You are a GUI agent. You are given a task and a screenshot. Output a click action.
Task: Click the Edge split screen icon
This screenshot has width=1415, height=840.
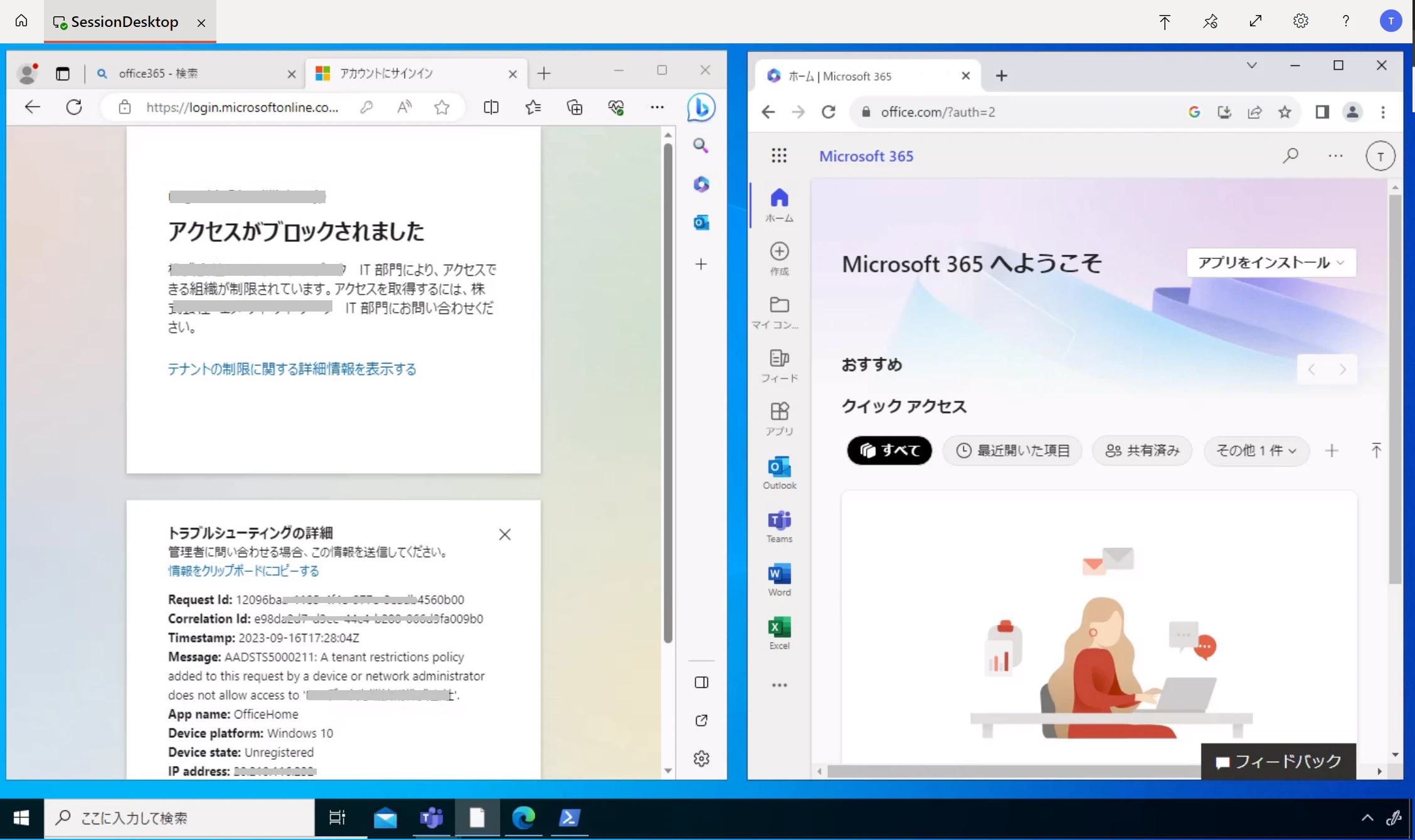coord(491,107)
